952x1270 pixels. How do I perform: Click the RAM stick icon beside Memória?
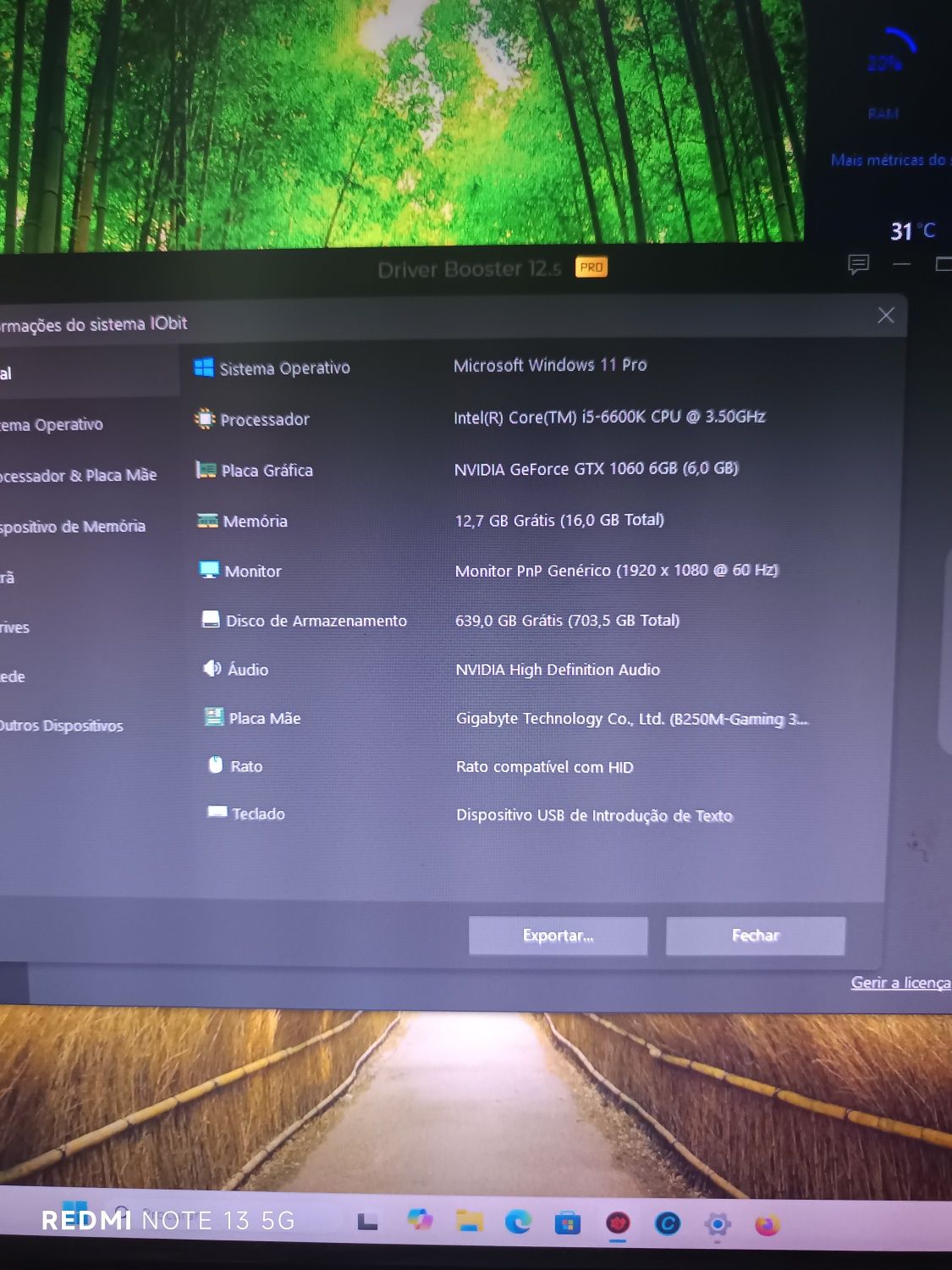click(x=207, y=520)
